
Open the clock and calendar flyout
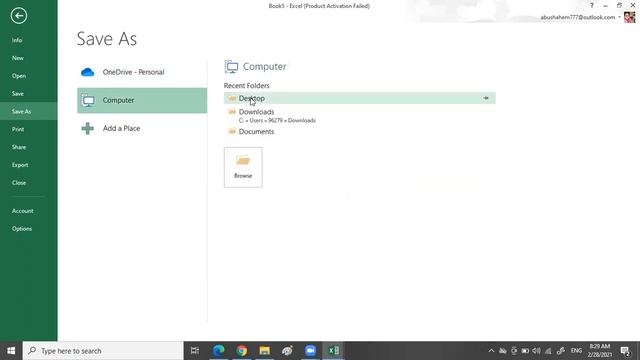coord(599,351)
